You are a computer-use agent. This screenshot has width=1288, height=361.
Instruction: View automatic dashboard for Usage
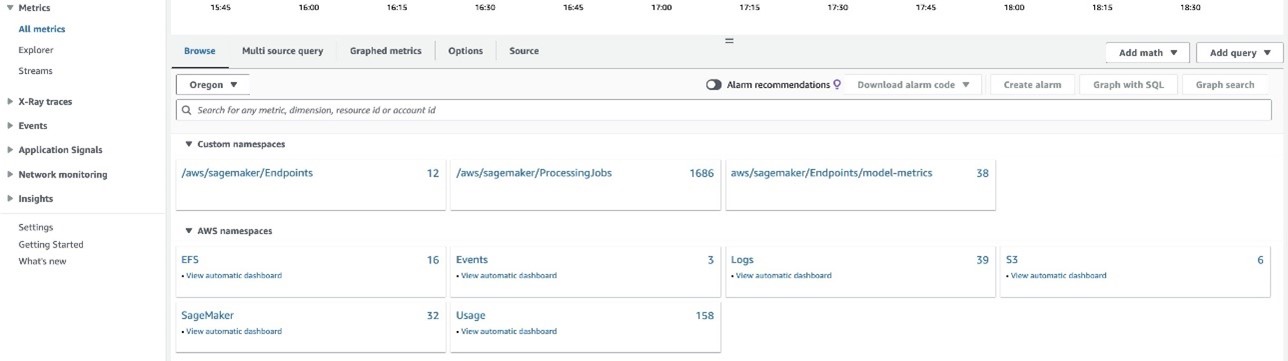509,331
